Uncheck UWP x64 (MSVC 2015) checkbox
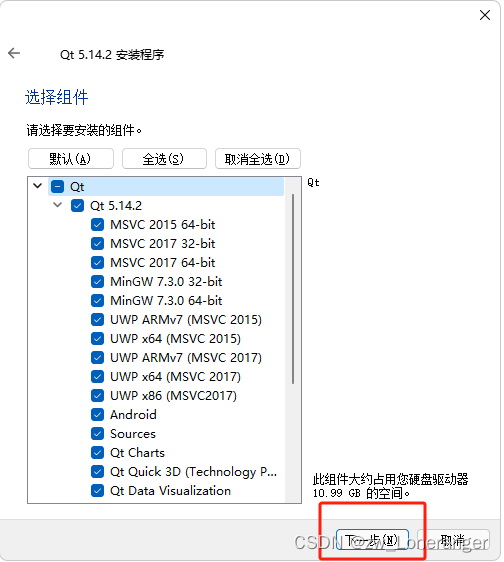Viewport: 504px width, 562px height. click(98, 339)
